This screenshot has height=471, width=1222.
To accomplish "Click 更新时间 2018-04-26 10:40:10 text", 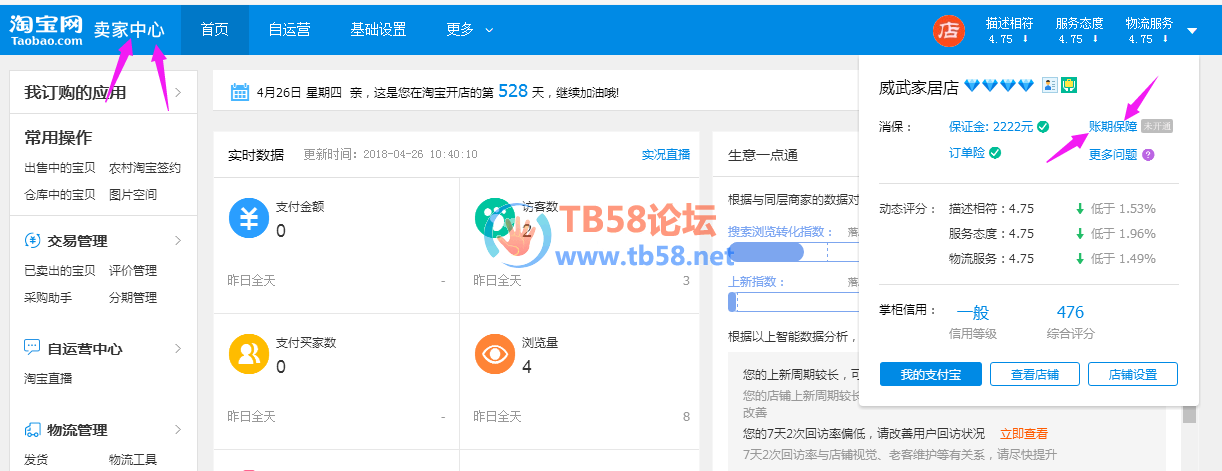I will (391, 155).
